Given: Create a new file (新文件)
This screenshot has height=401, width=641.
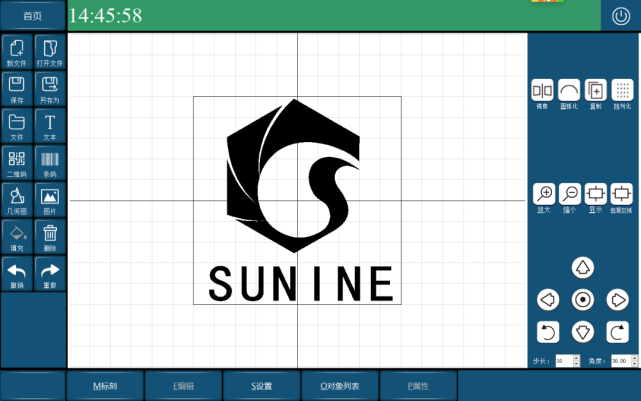Looking at the screenshot, I should pyautogui.click(x=17, y=52).
